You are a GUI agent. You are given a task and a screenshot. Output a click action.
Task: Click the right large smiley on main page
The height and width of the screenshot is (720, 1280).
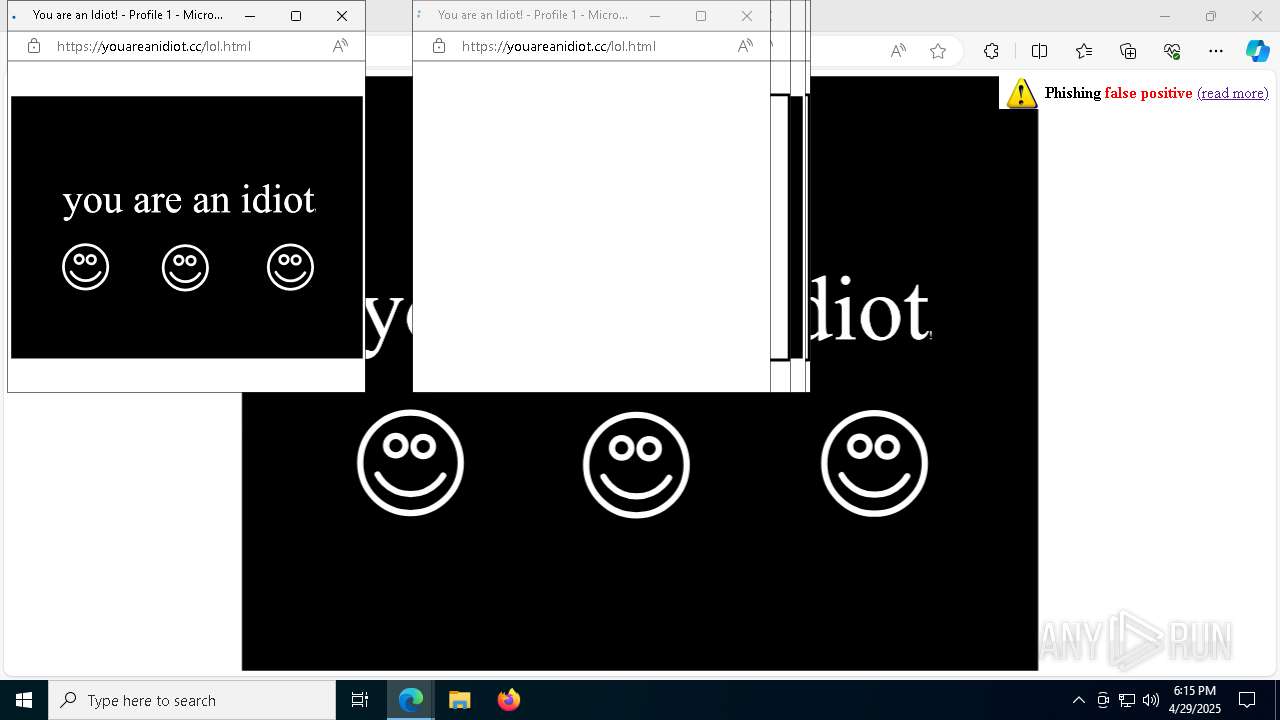click(874, 463)
